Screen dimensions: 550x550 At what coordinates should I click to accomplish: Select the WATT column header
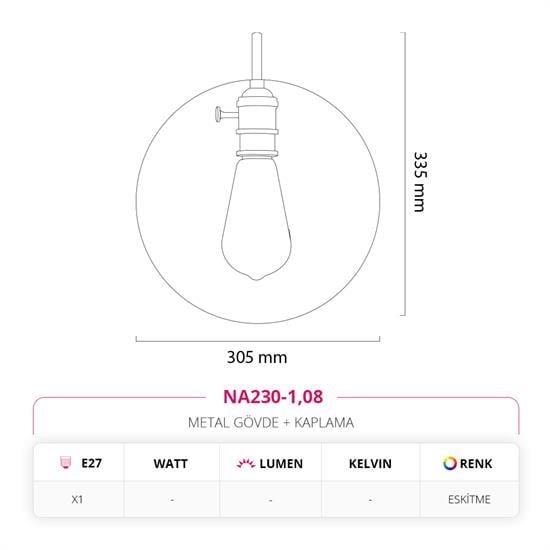point(170,464)
